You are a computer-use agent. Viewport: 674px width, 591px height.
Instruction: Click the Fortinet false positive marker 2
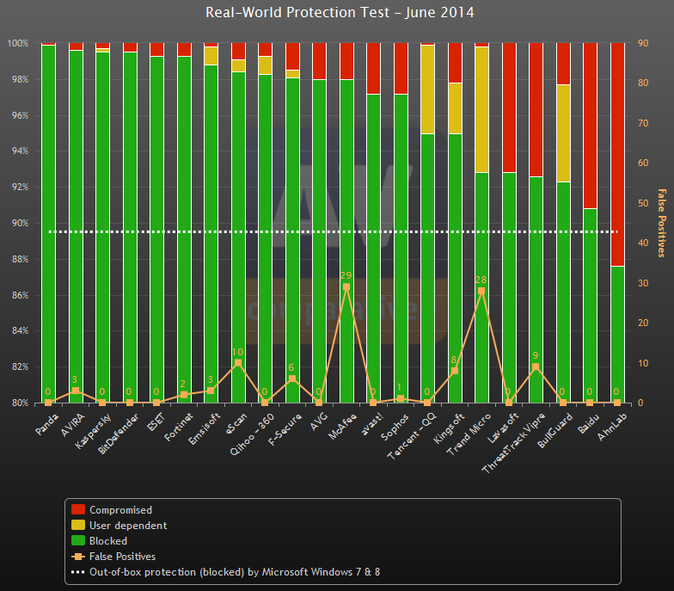[184, 395]
